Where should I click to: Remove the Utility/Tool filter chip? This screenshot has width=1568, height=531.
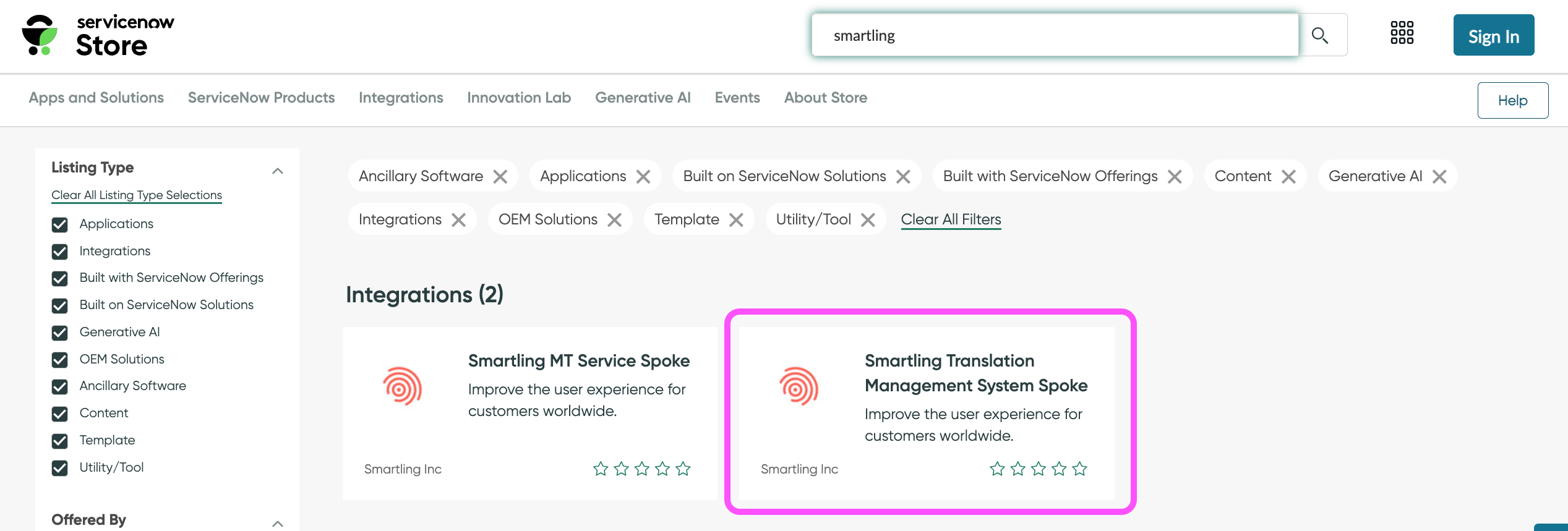point(868,220)
